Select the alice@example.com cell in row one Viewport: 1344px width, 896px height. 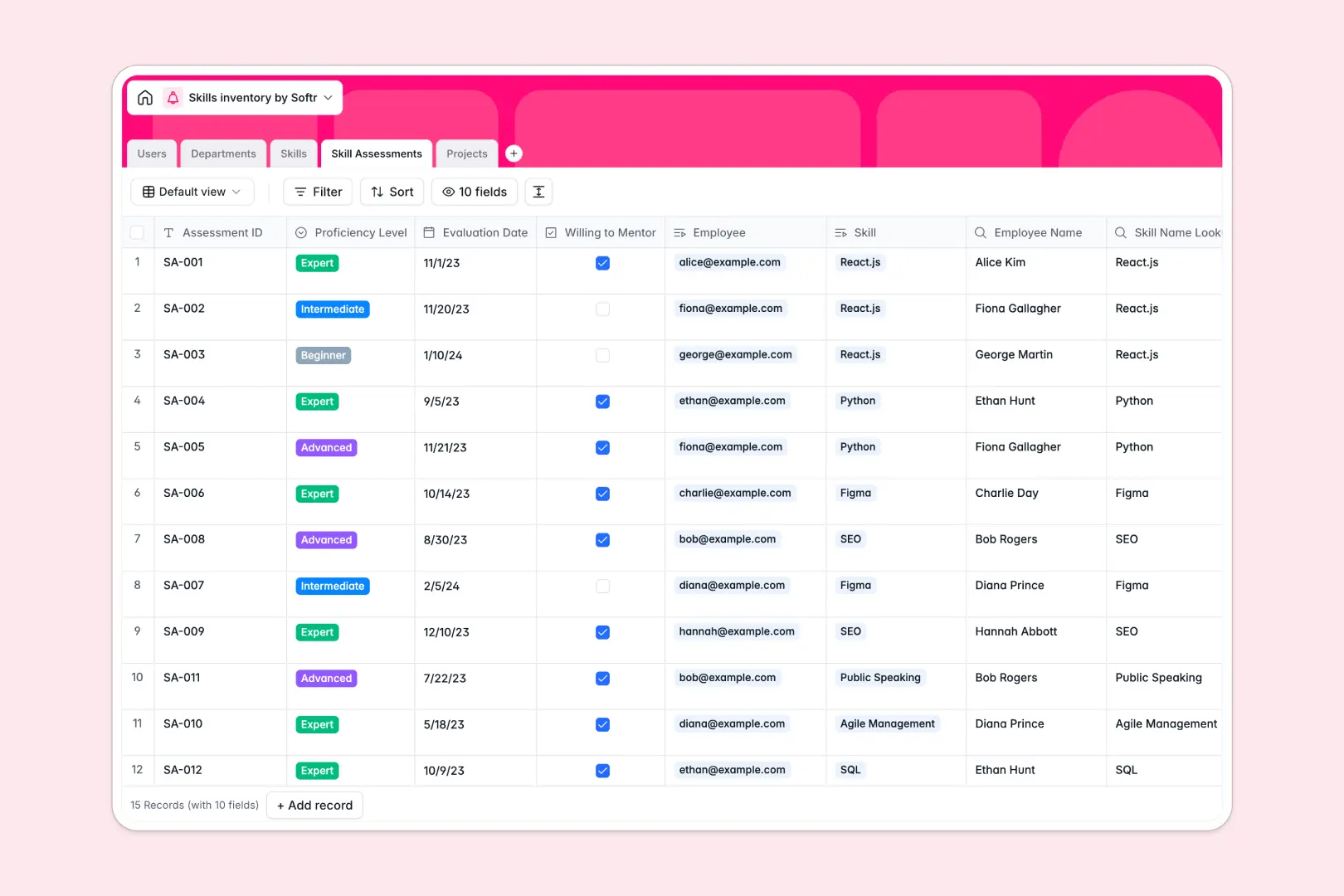729,262
